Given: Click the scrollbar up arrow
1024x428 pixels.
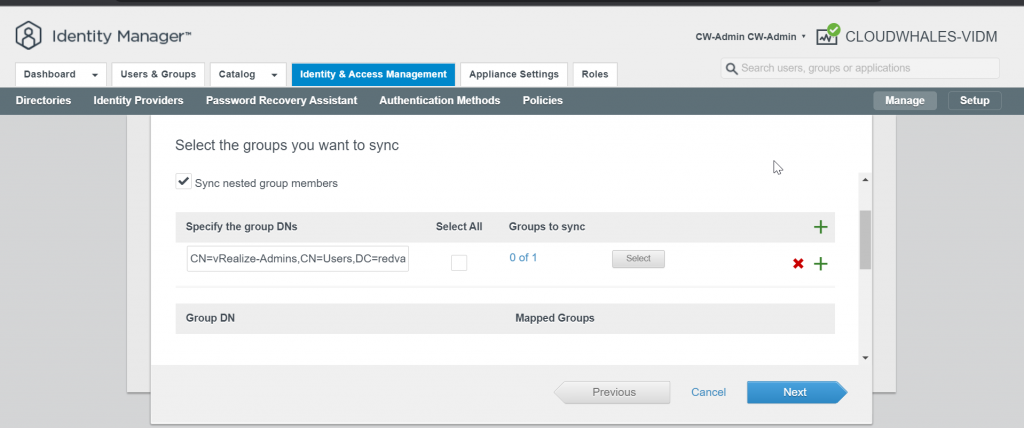Looking at the screenshot, I should 865,180.
